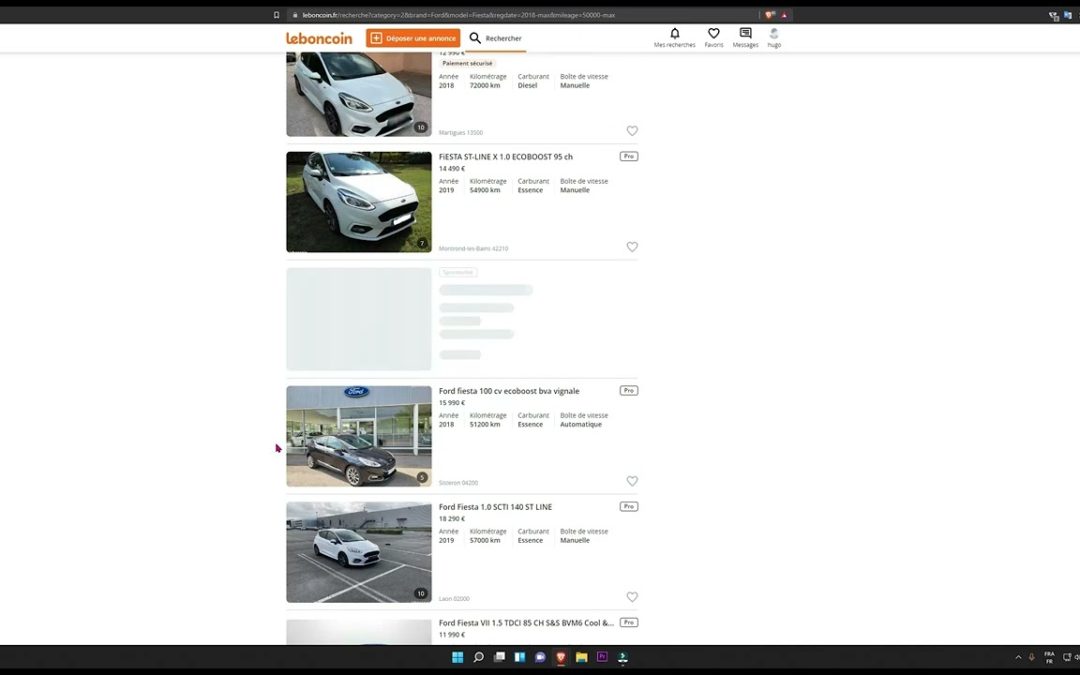Favorite the Martigues 13500 listing
The image size is (1080, 675).
[632, 131]
